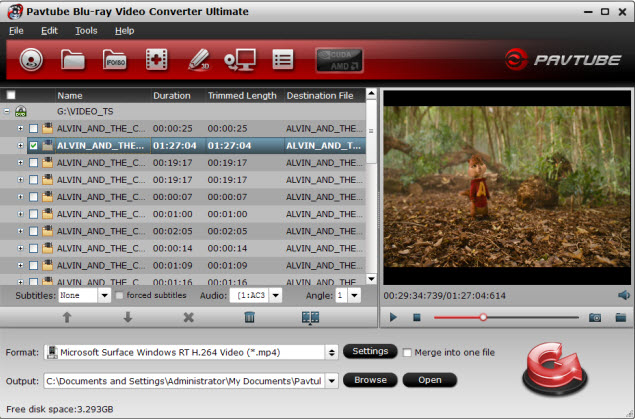This screenshot has height=419, width=635.
Task: Click the video preview image
Action: (x=507, y=187)
